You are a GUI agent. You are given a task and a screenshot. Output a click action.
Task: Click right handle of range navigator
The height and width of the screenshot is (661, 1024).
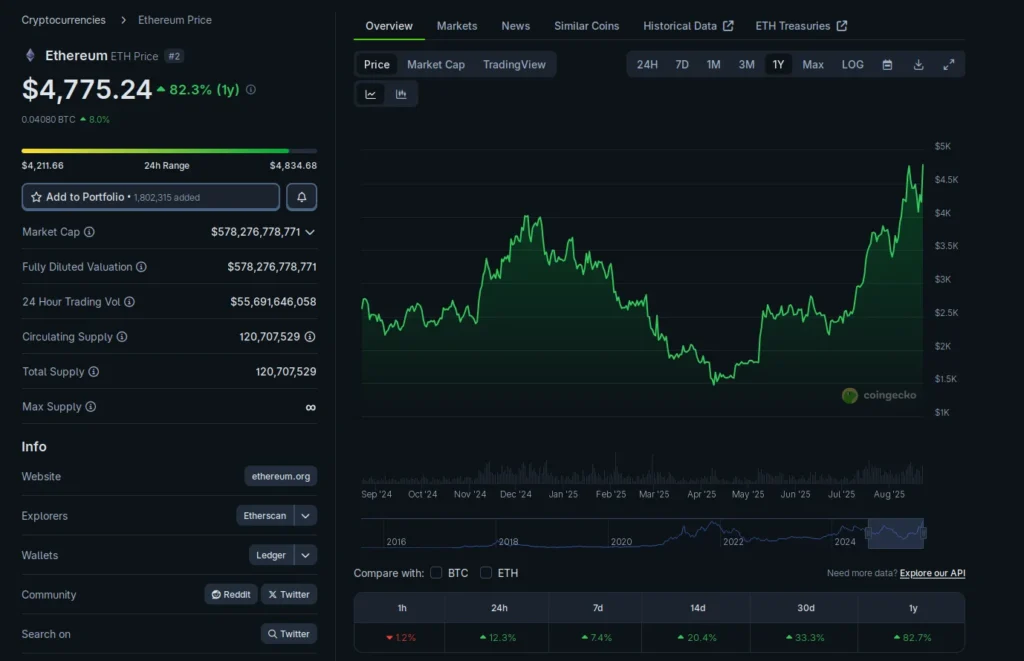tap(923, 534)
